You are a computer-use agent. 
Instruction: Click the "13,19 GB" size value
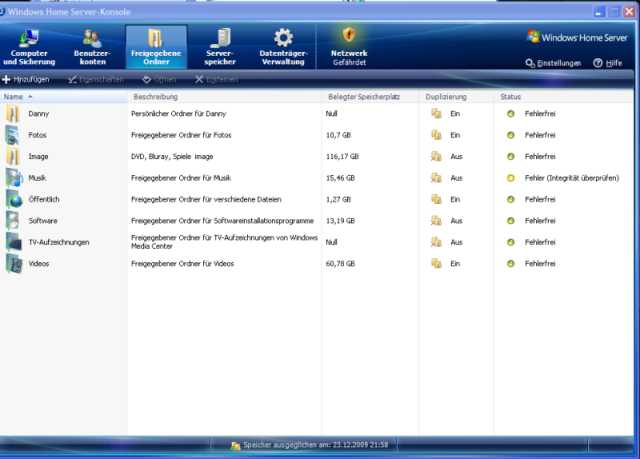(x=340, y=221)
